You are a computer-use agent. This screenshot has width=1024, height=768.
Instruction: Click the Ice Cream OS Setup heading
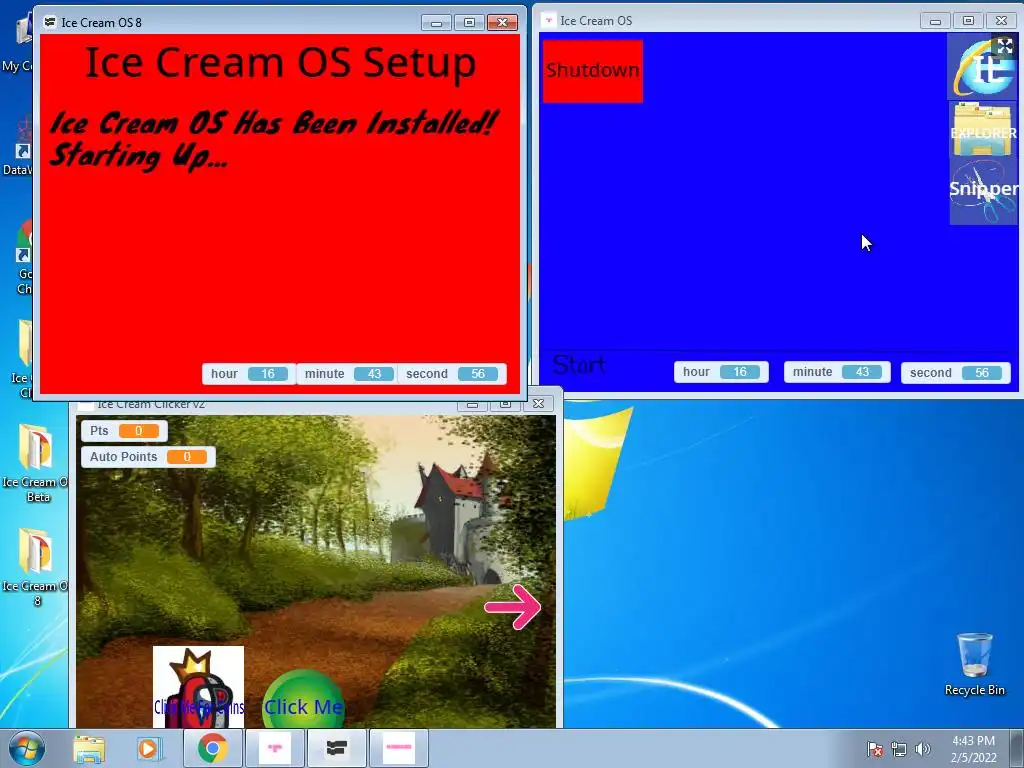[x=281, y=63]
